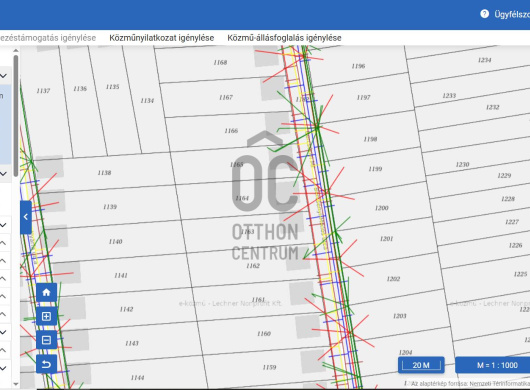The height and width of the screenshot is (390, 530).
Task: Select parcel 1198 on the map
Action: (370, 139)
